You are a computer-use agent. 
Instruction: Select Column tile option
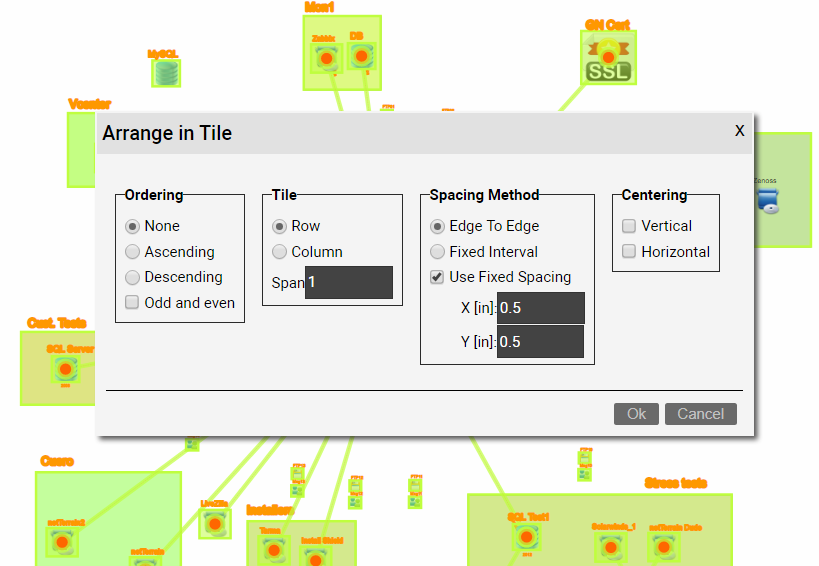279,252
